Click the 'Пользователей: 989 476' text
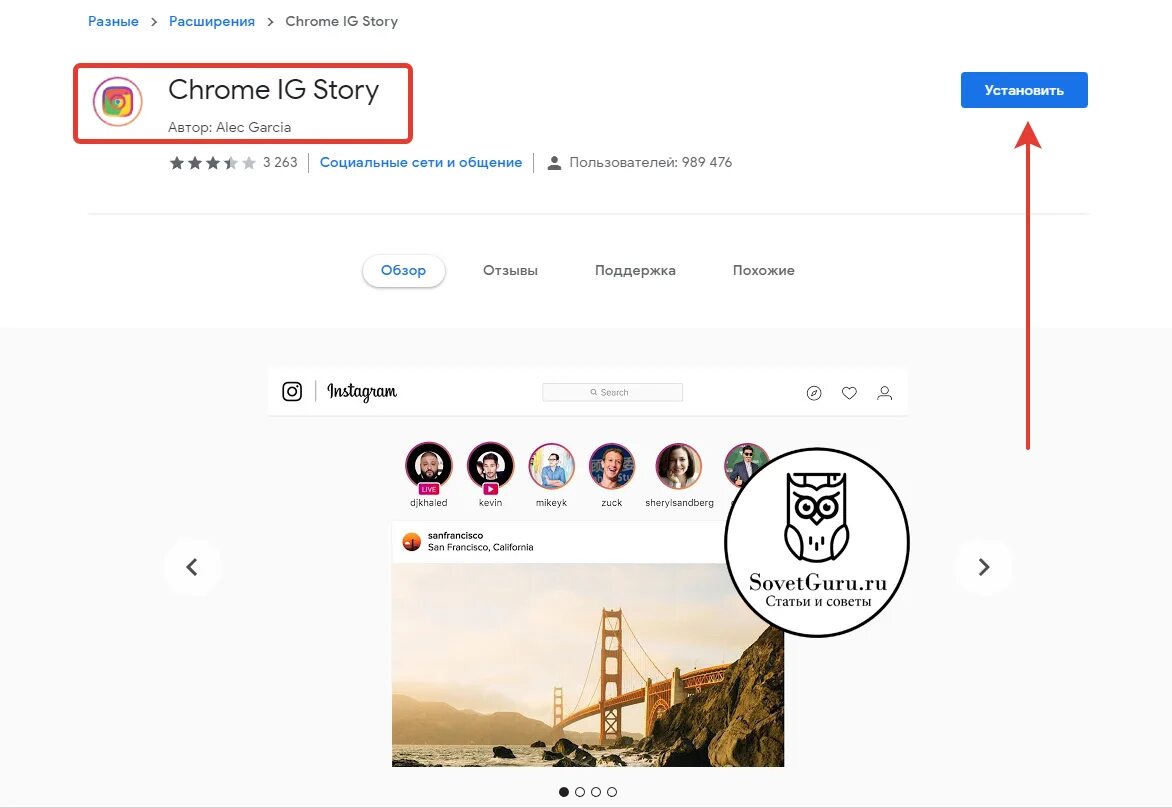 click(650, 163)
